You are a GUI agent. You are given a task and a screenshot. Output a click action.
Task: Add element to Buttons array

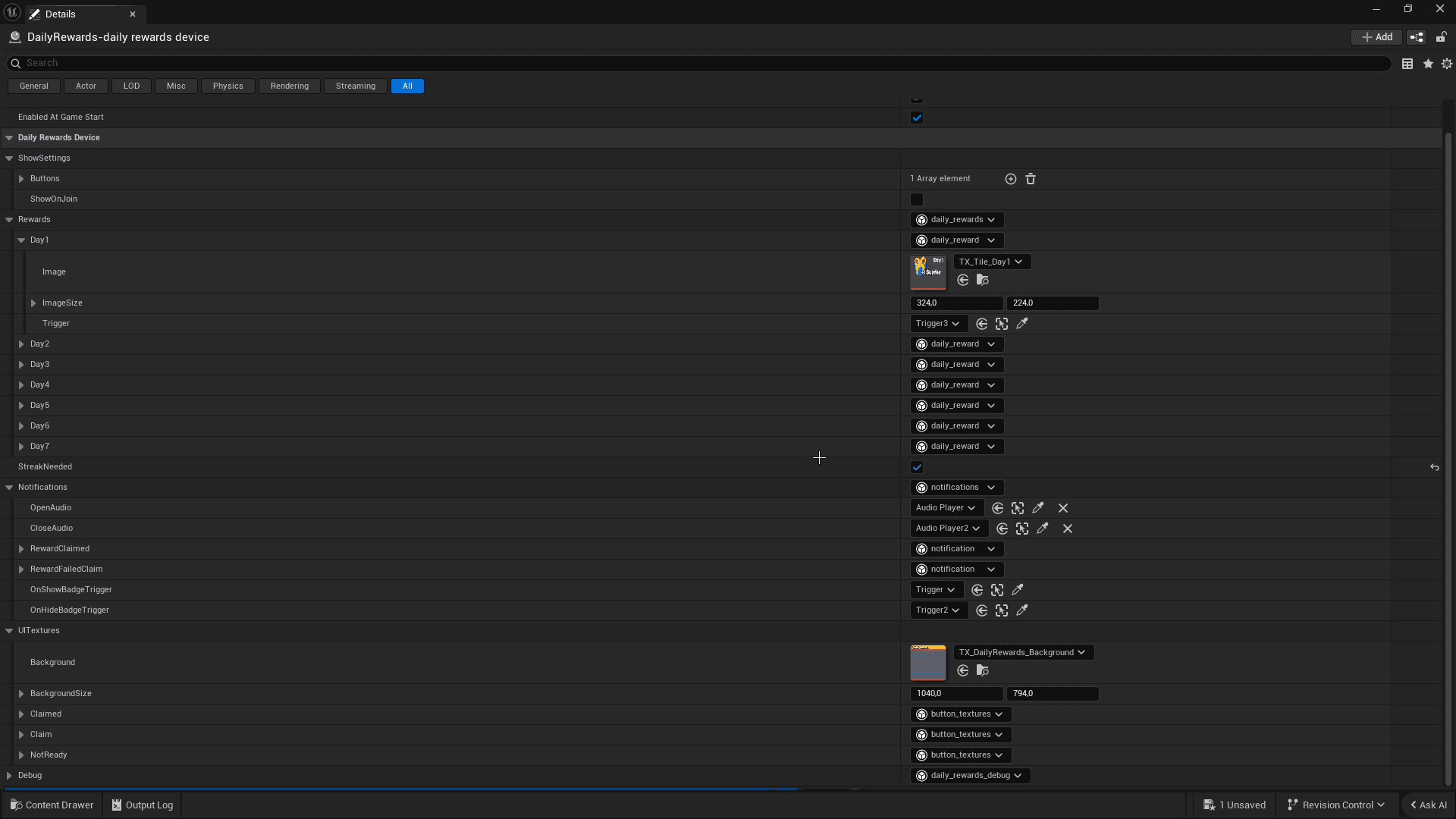click(1010, 179)
